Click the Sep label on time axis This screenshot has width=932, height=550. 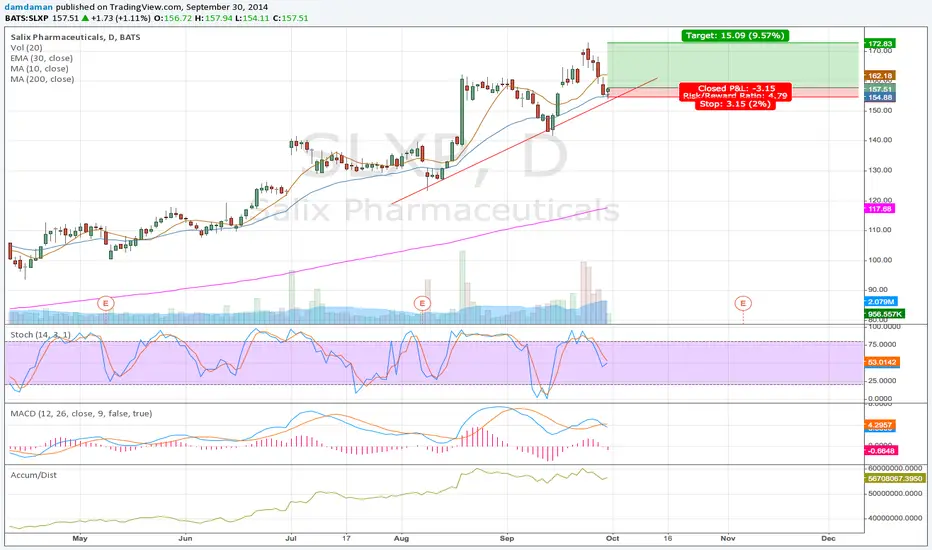pos(507,539)
